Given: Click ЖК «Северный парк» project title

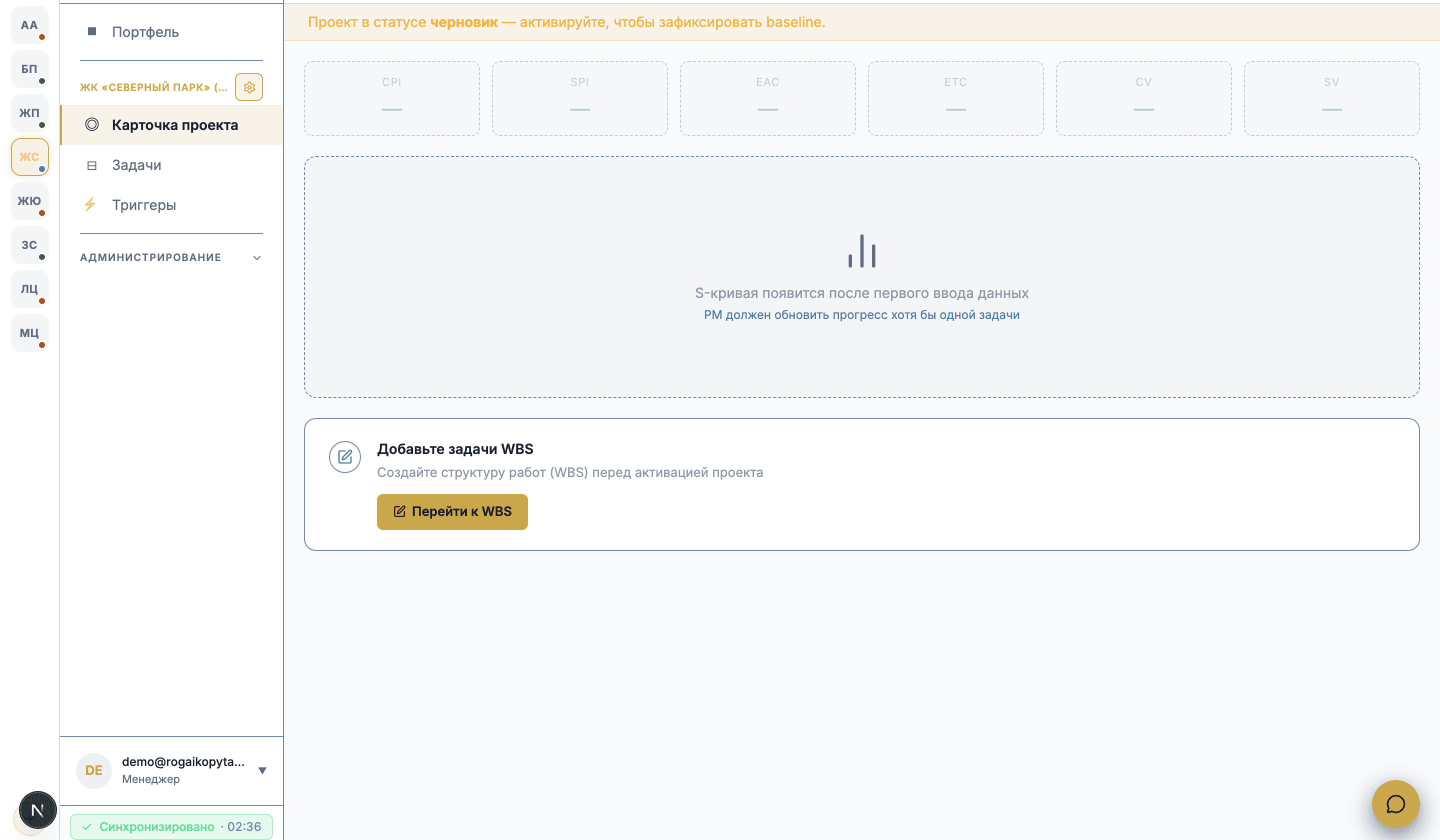Looking at the screenshot, I should point(153,87).
